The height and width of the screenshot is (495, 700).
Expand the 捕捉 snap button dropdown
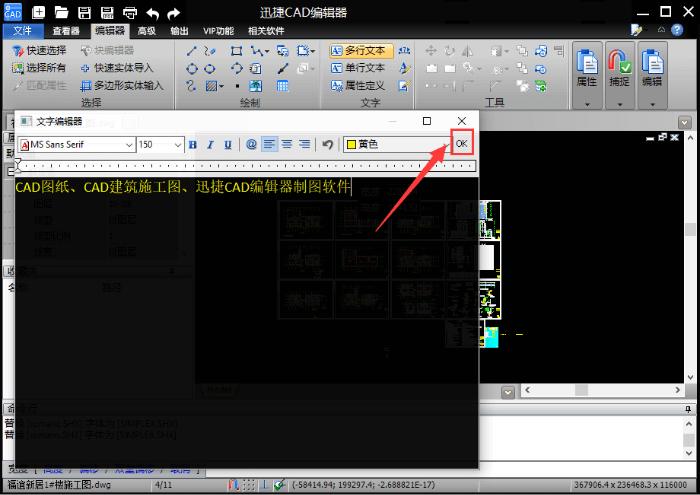coord(620,104)
